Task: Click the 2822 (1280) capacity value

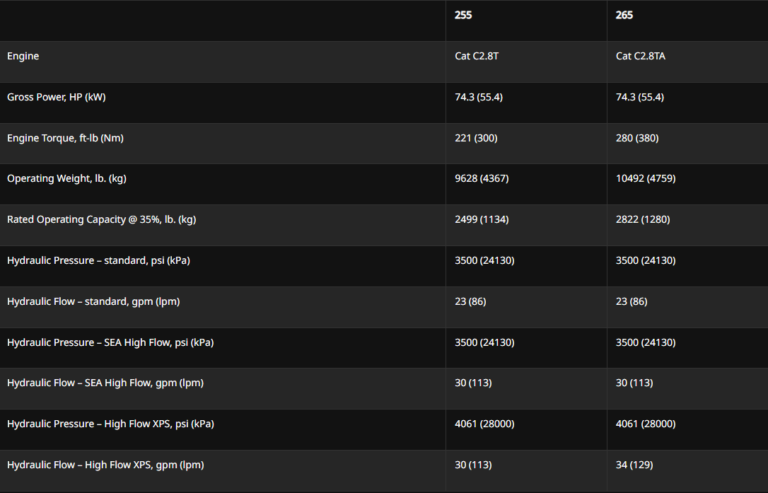Action: pyautogui.click(x=646, y=220)
